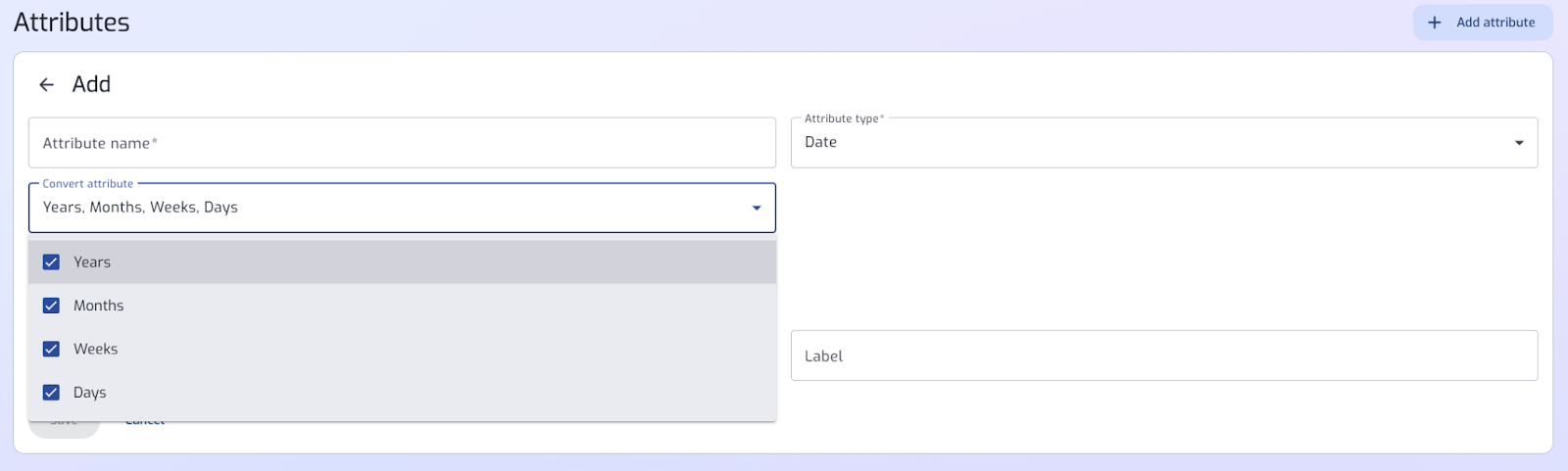This screenshot has width=1568, height=471.
Task: Select the Months option label
Action: tap(99, 306)
